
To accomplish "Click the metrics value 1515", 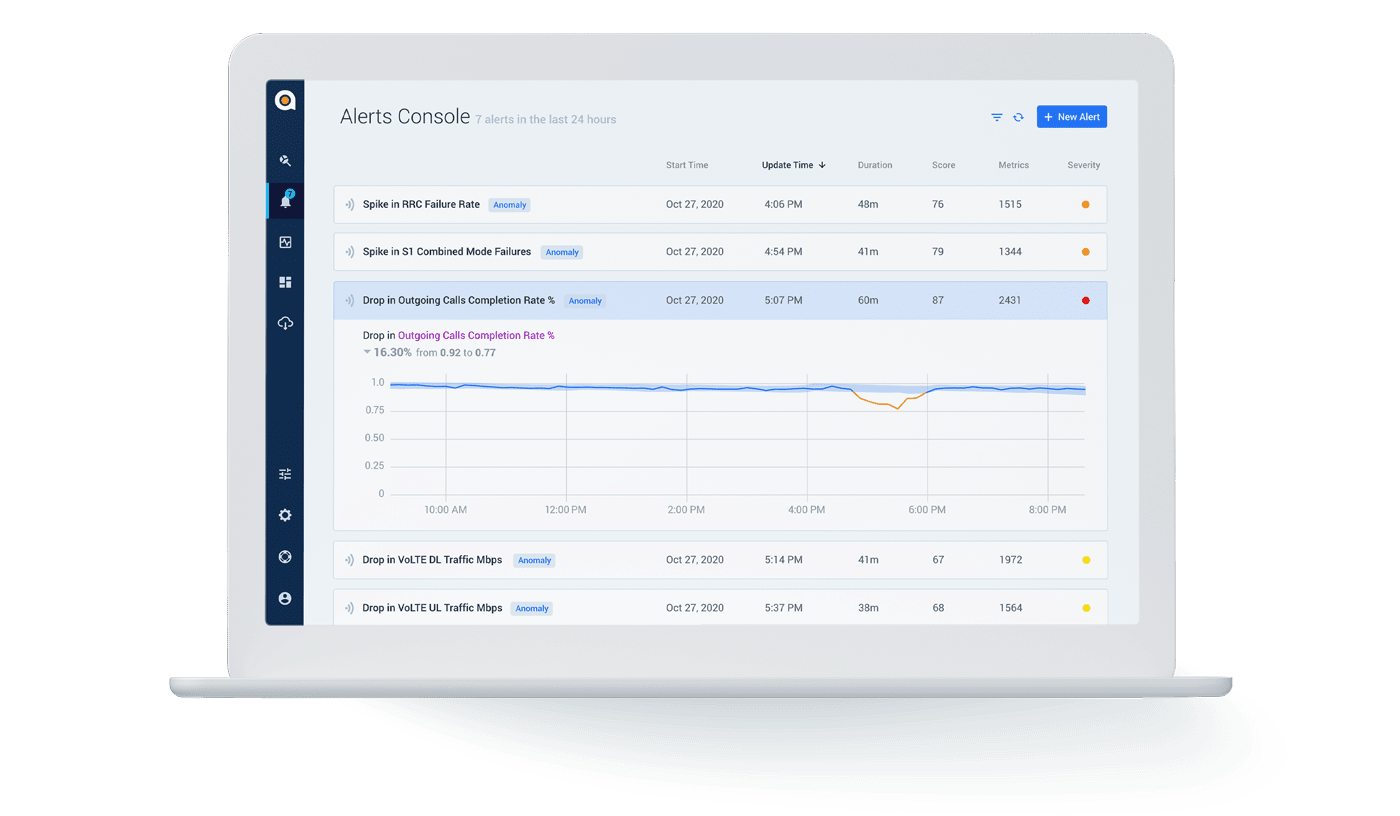I will pos(1010,204).
